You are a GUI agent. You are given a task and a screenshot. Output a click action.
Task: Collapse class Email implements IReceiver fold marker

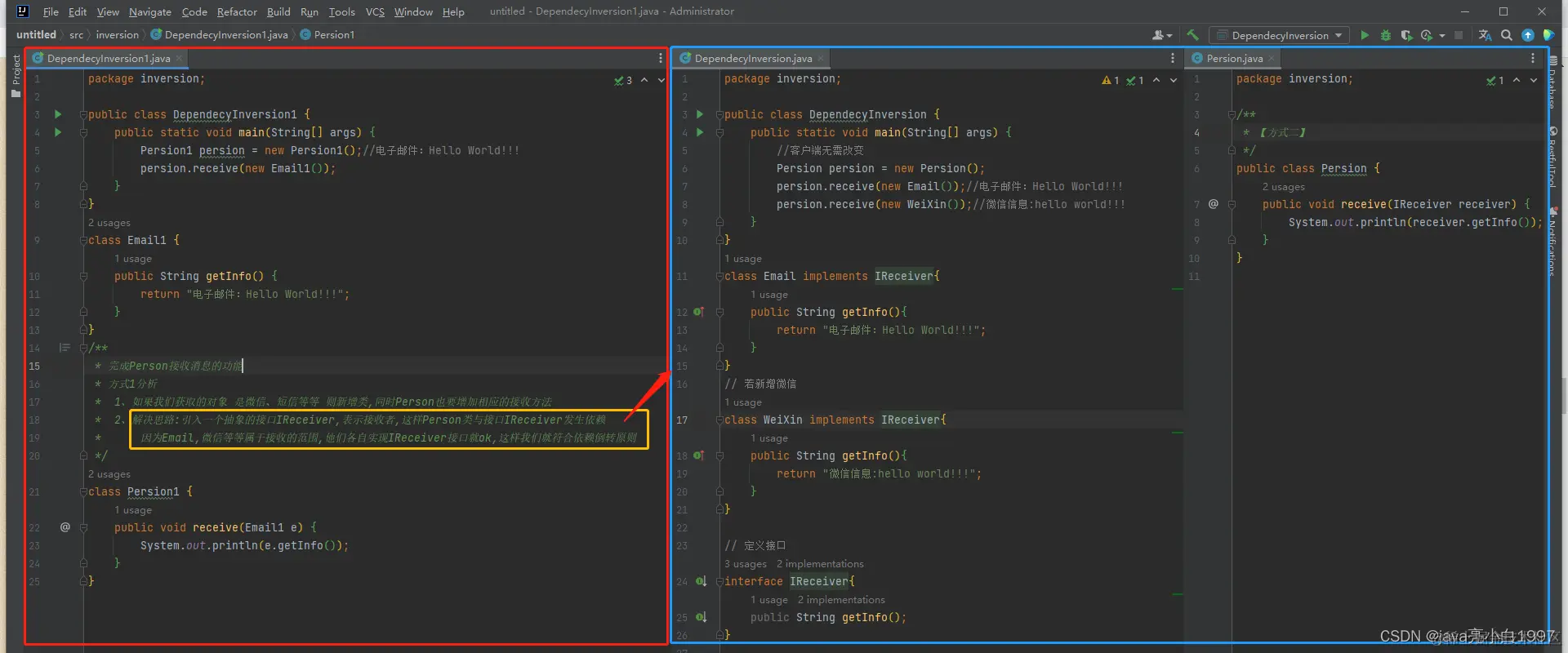click(x=719, y=276)
